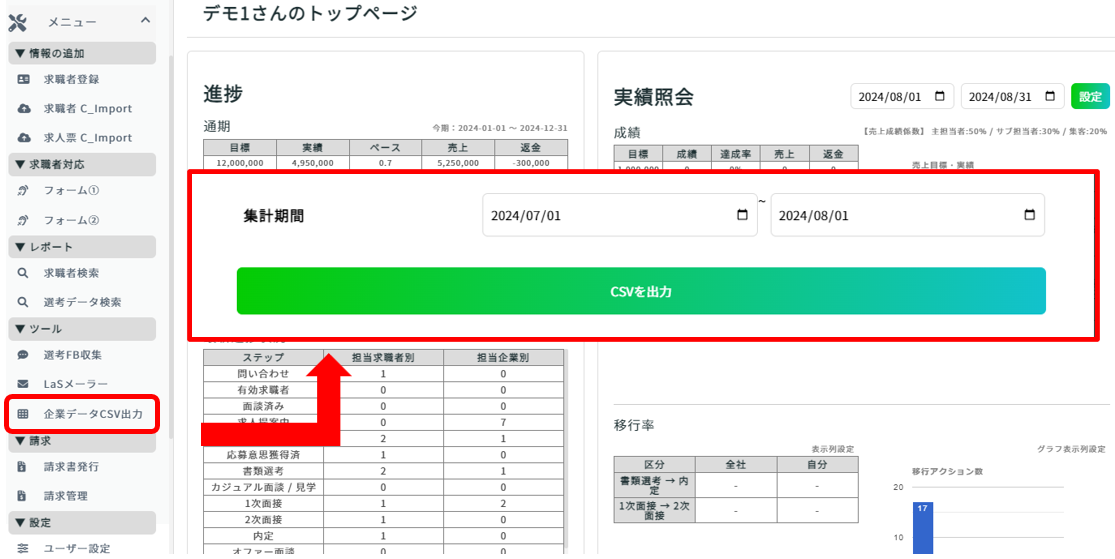Open 請求管理 page
1115x559 pixels.
coord(65,496)
